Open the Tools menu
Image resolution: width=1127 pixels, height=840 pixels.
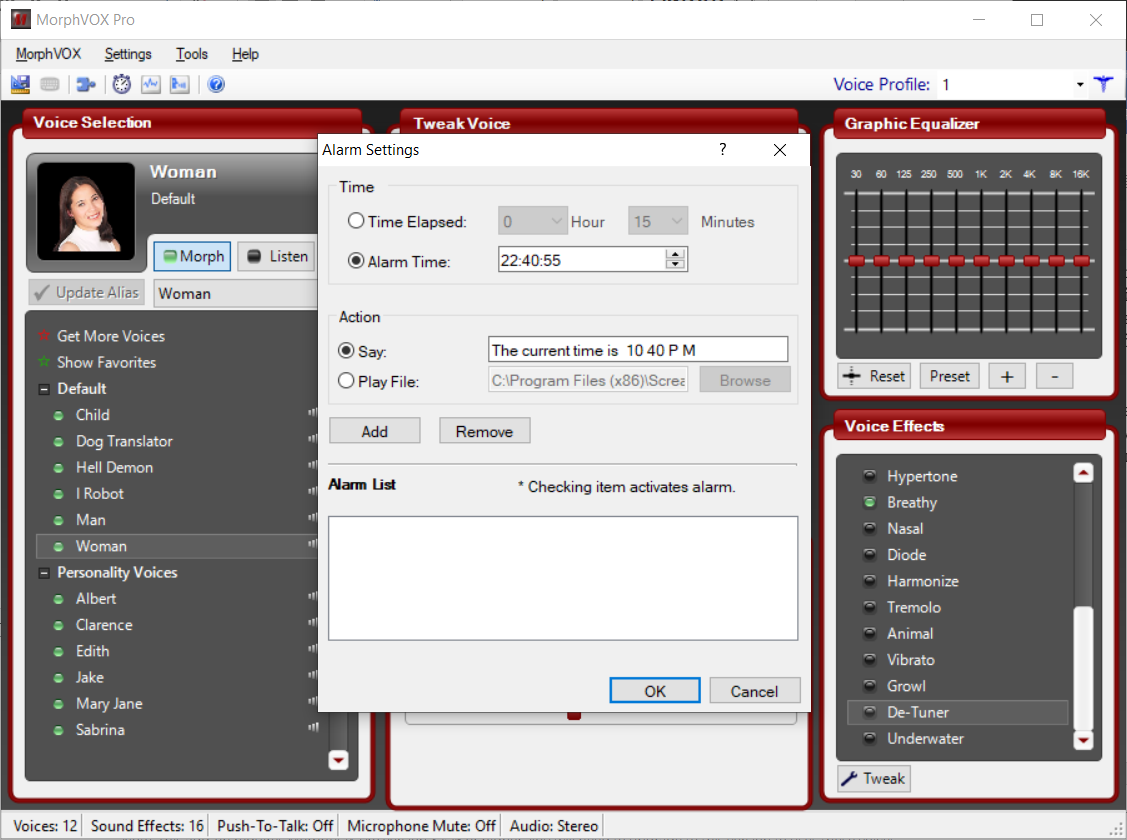192,54
